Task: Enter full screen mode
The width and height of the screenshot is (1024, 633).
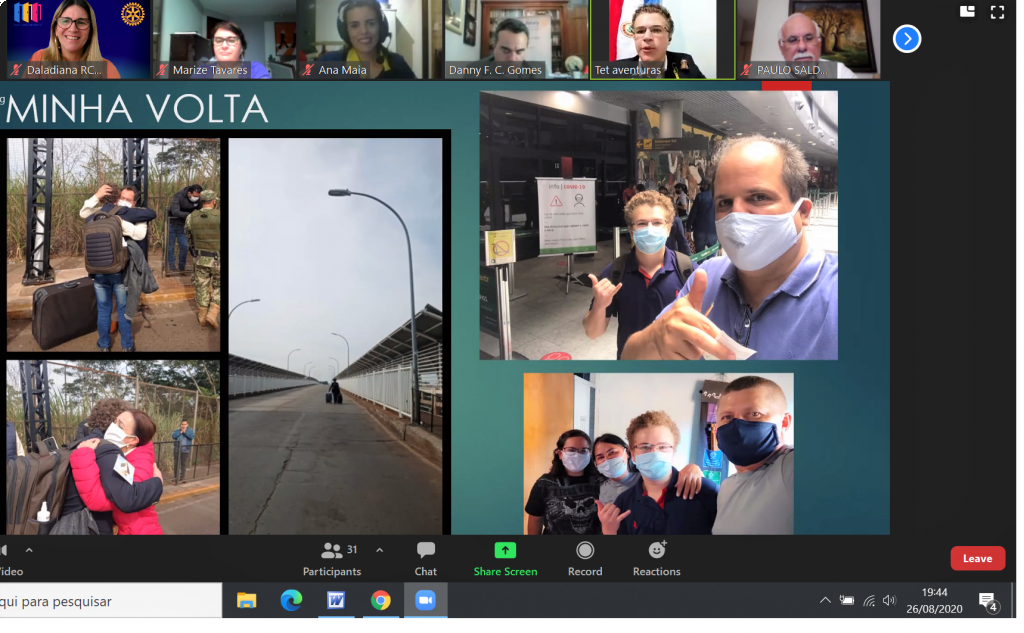Action: click(997, 12)
